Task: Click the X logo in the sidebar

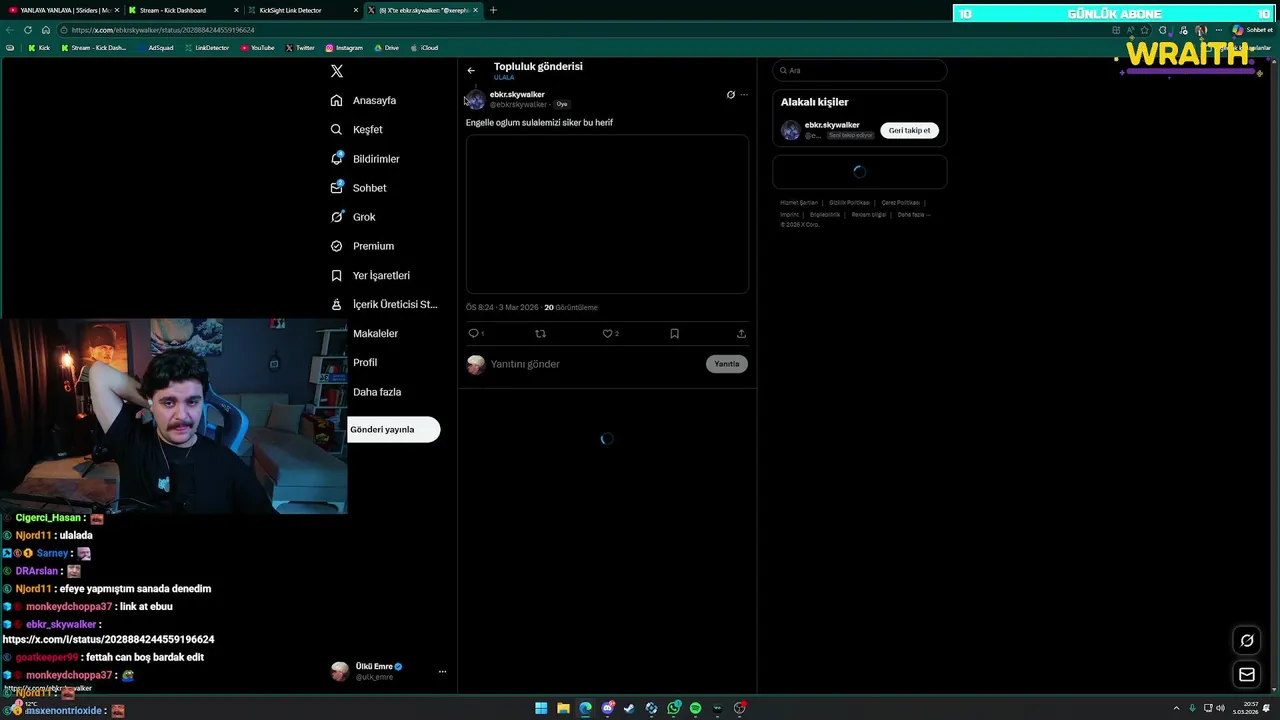Action: click(337, 71)
